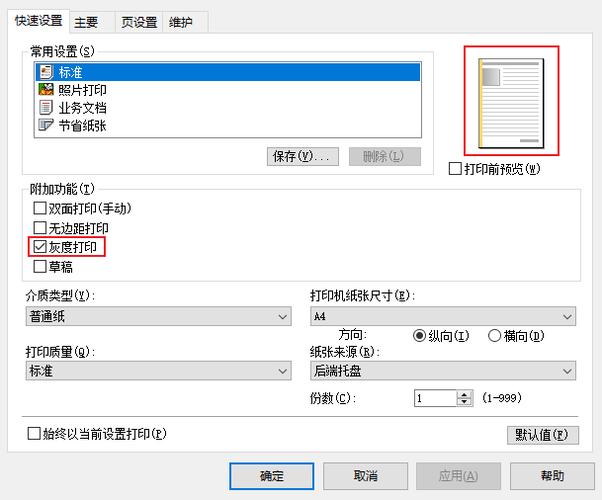Select 横向 landscape orientation
The height and width of the screenshot is (500, 602).
pos(494,336)
